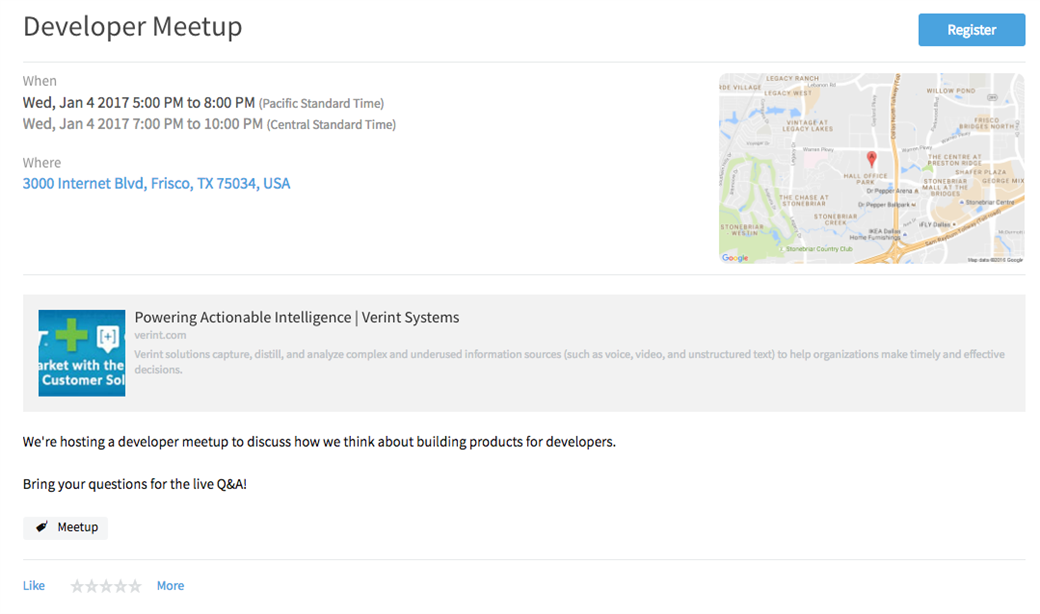Rate the event three stars
1040x614 pixels.
(x=106, y=586)
